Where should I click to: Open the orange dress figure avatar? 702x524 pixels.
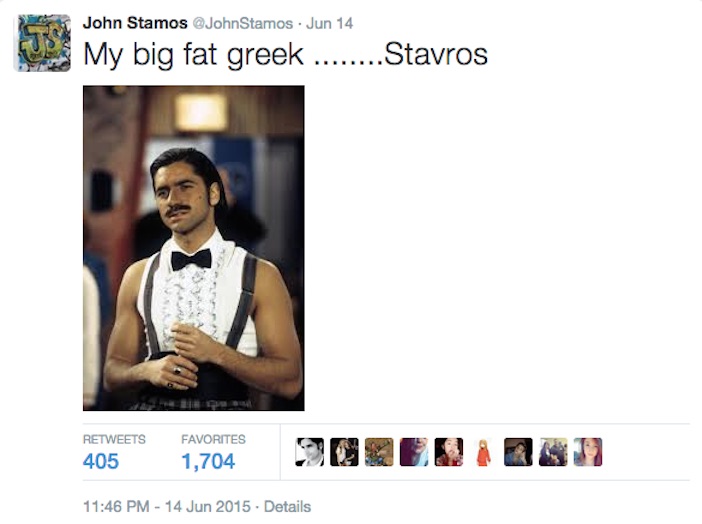(x=484, y=452)
